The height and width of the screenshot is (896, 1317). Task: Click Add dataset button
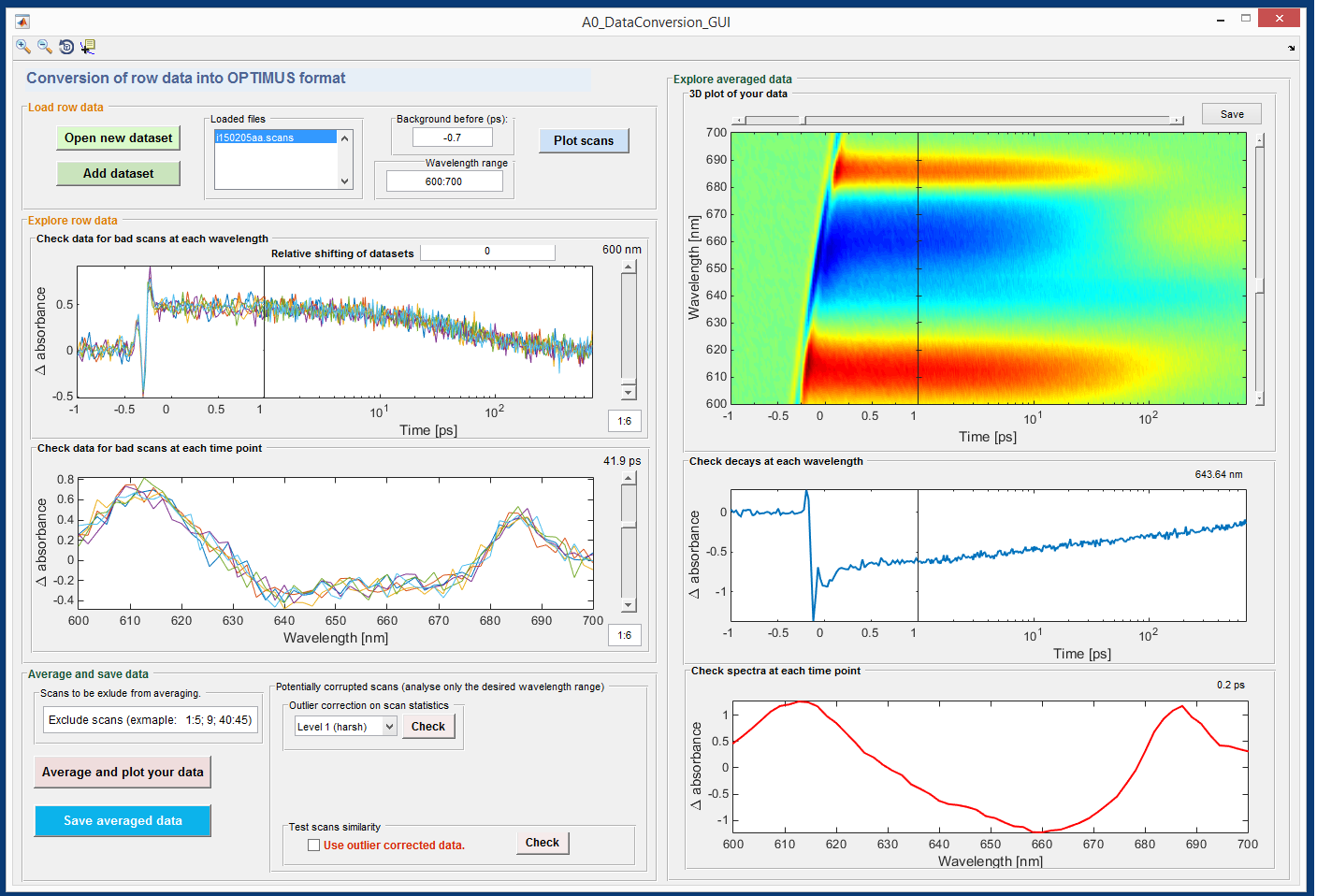(118, 173)
